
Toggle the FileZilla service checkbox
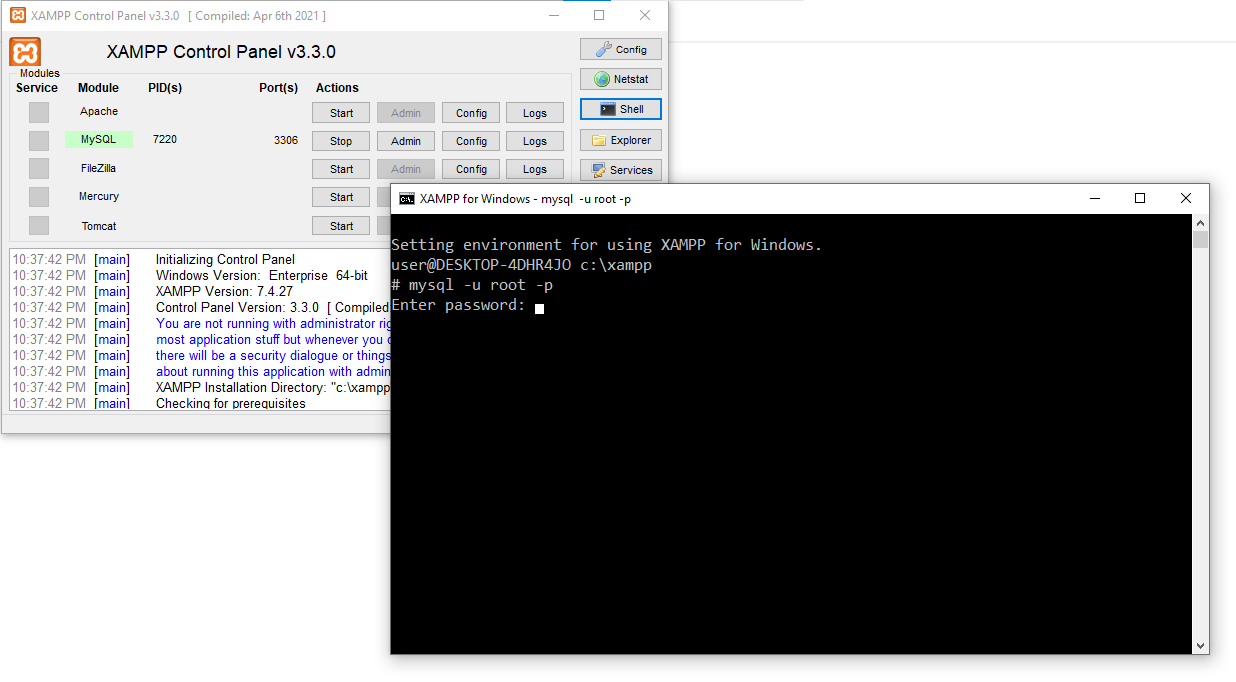(x=39, y=168)
